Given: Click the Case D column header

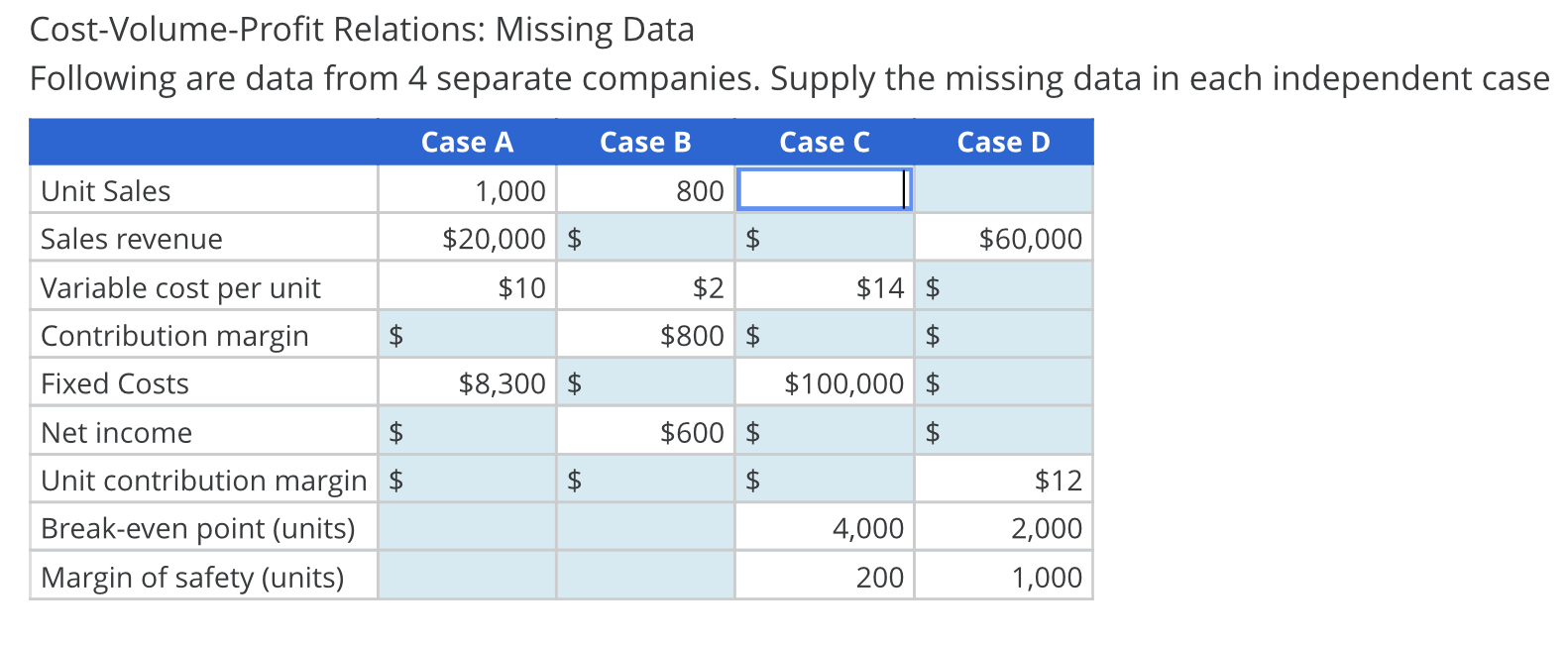Looking at the screenshot, I should tap(1003, 142).
